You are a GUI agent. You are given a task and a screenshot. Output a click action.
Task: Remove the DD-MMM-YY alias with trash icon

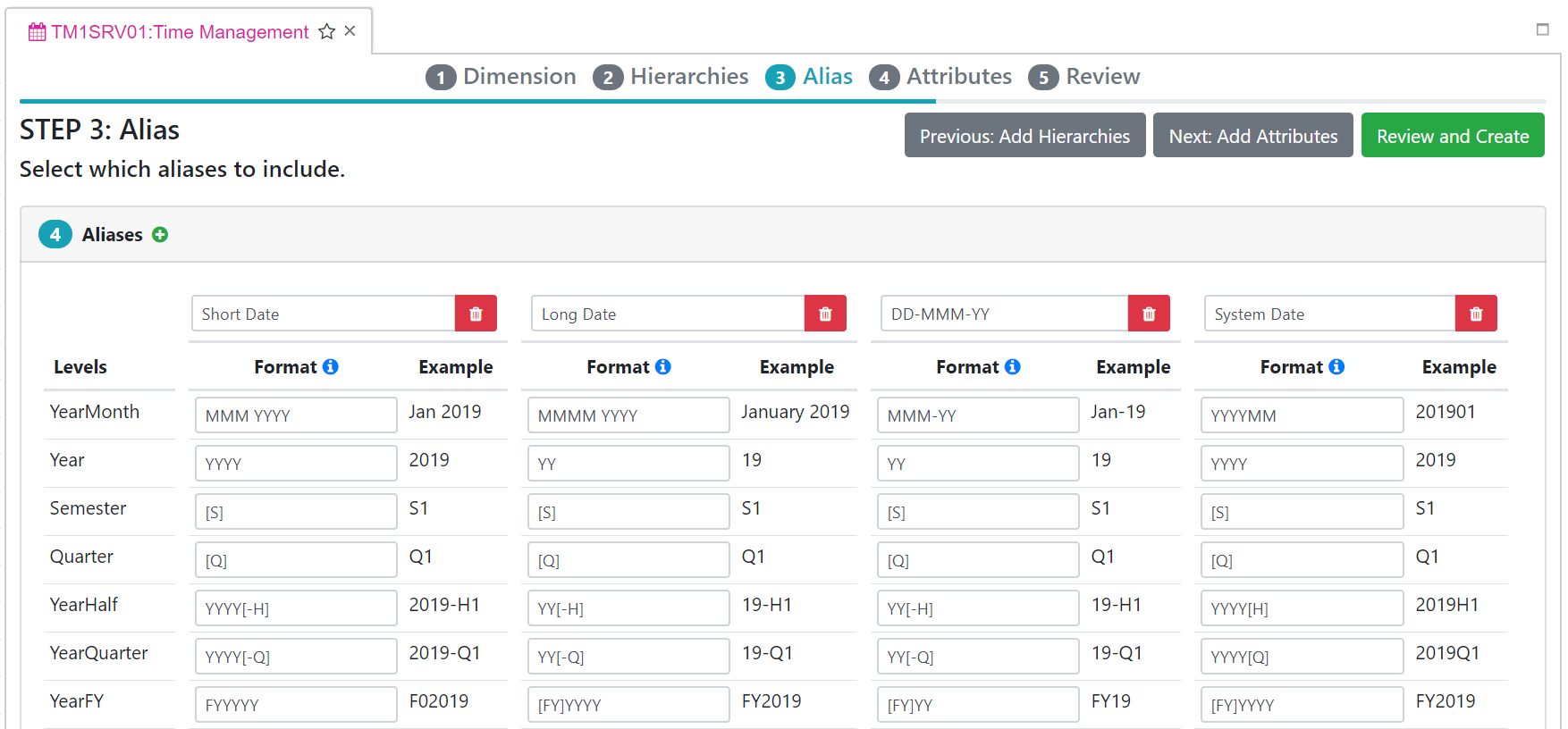pyautogui.click(x=1149, y=314)
